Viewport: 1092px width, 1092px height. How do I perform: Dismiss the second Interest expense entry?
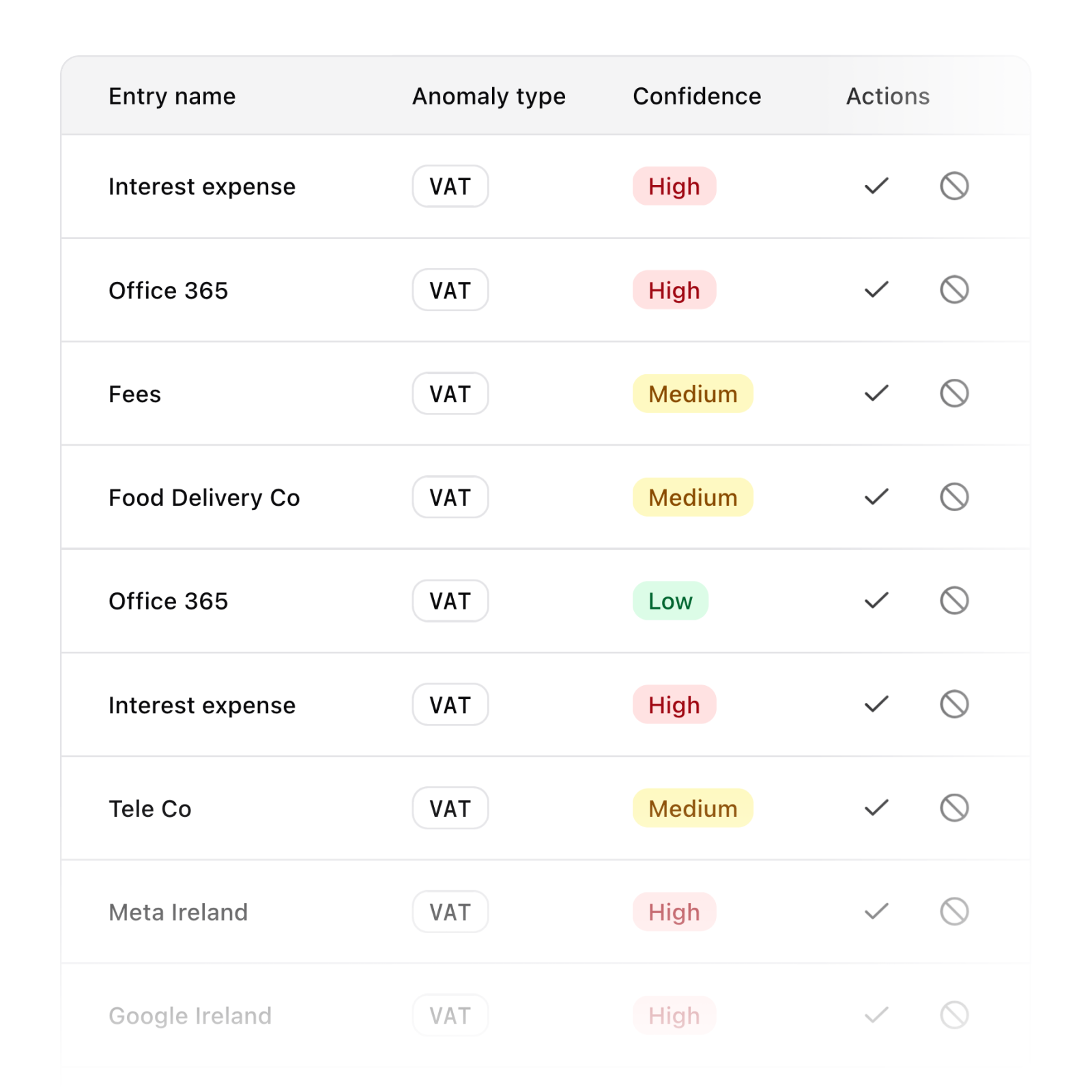point(953,704)
